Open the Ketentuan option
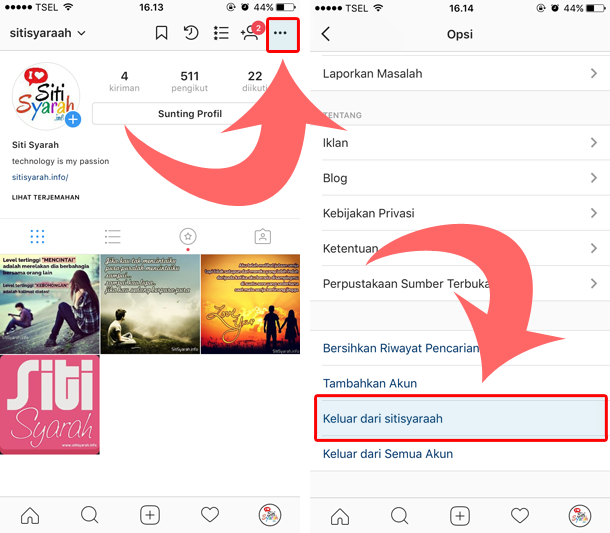 click(x=460, y=248)
